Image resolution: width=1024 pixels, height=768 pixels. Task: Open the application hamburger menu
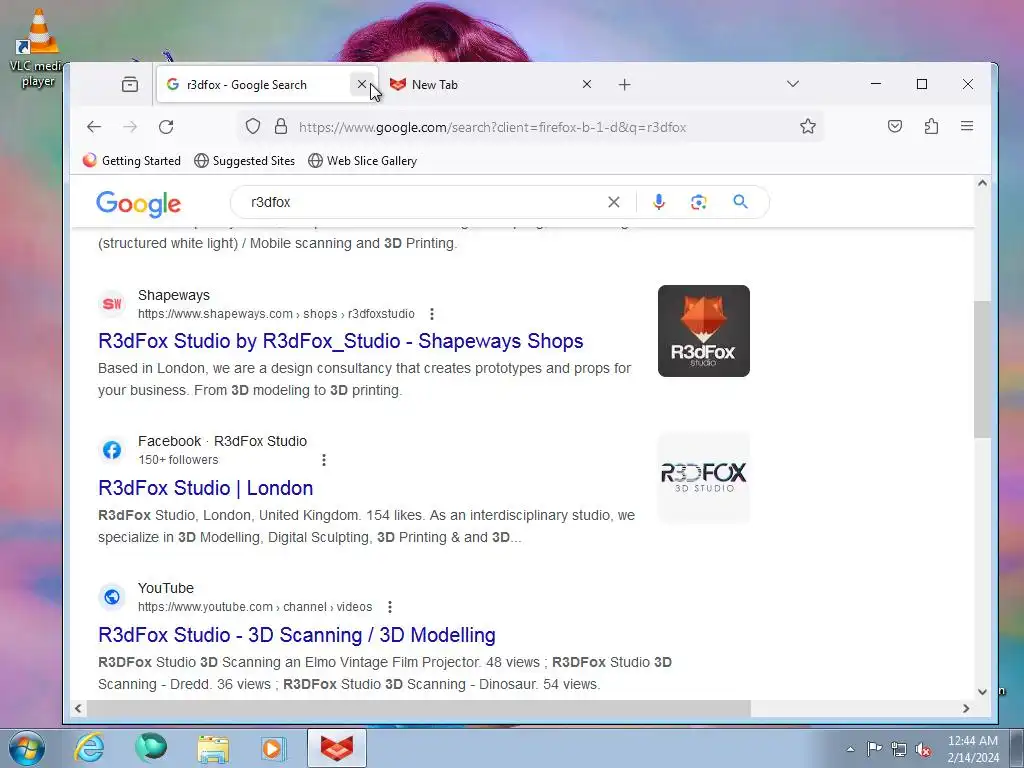click(967, 126)
